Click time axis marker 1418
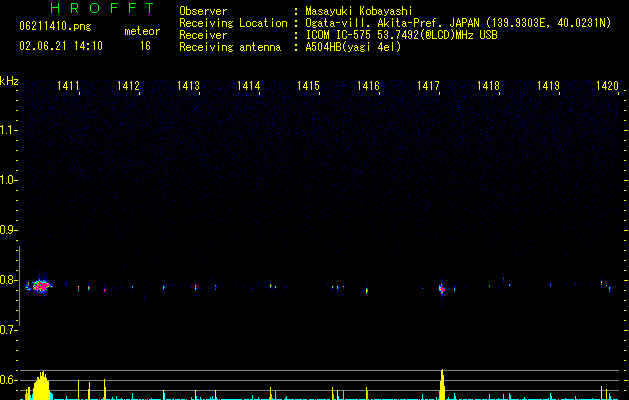Screen dimensions: 629x400 [x=488, y=86]
